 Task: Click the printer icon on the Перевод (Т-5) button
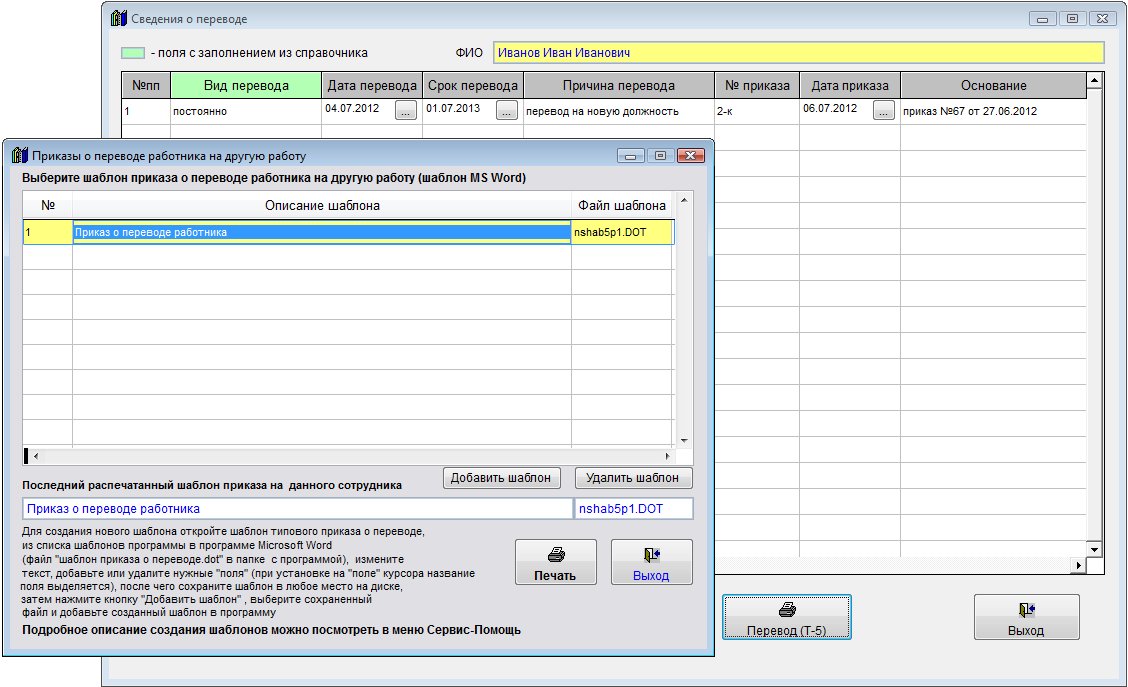(x=787, y=609)
